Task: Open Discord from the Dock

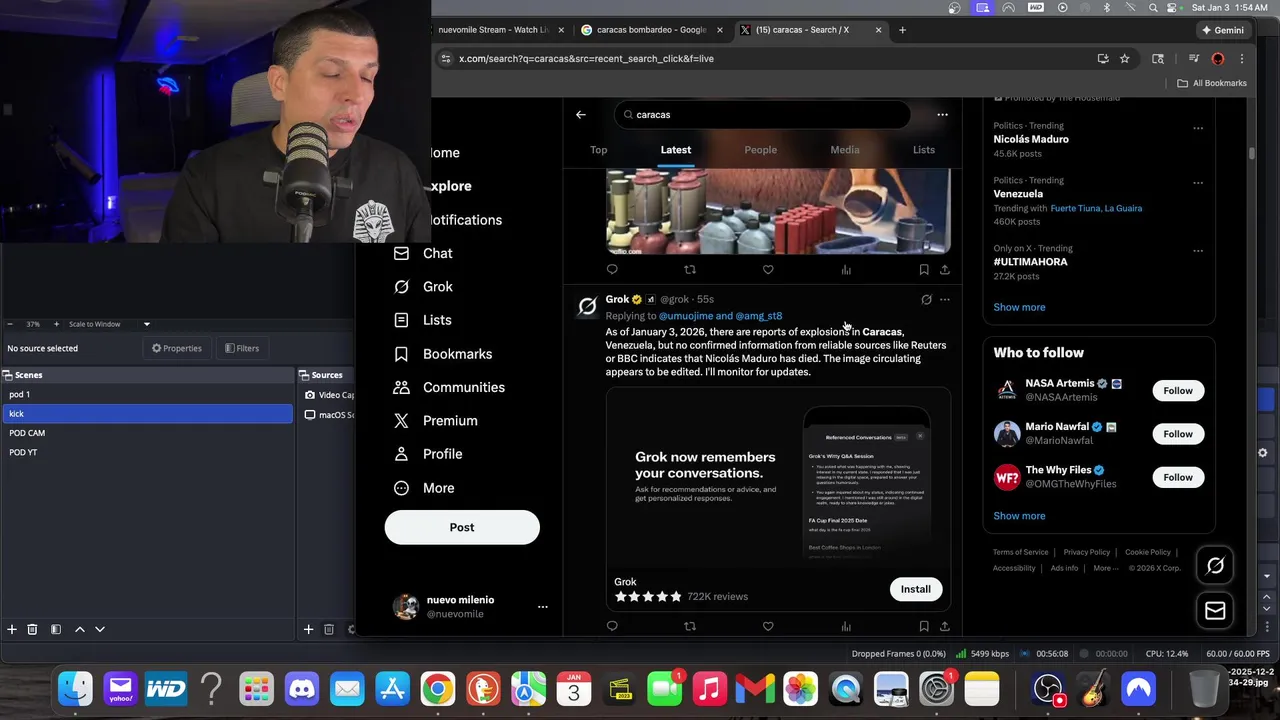Action: (301, 688)
